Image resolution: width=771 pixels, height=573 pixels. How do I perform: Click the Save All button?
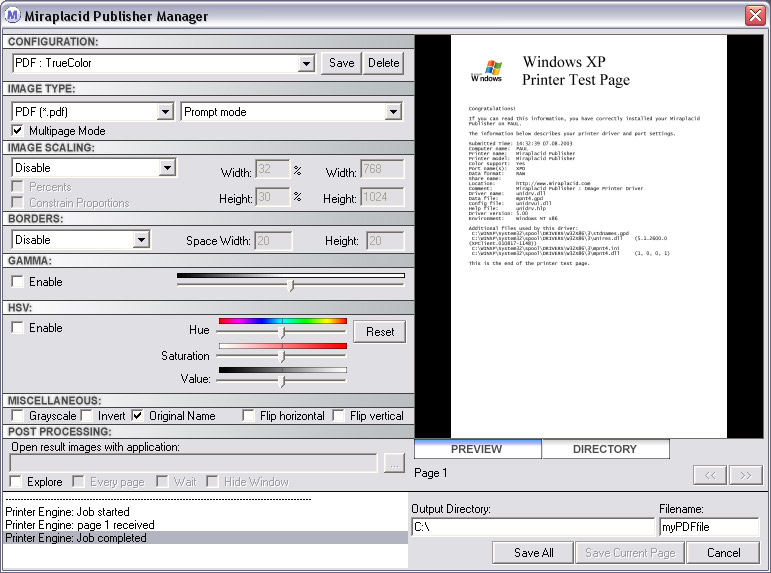click(533, 553)
